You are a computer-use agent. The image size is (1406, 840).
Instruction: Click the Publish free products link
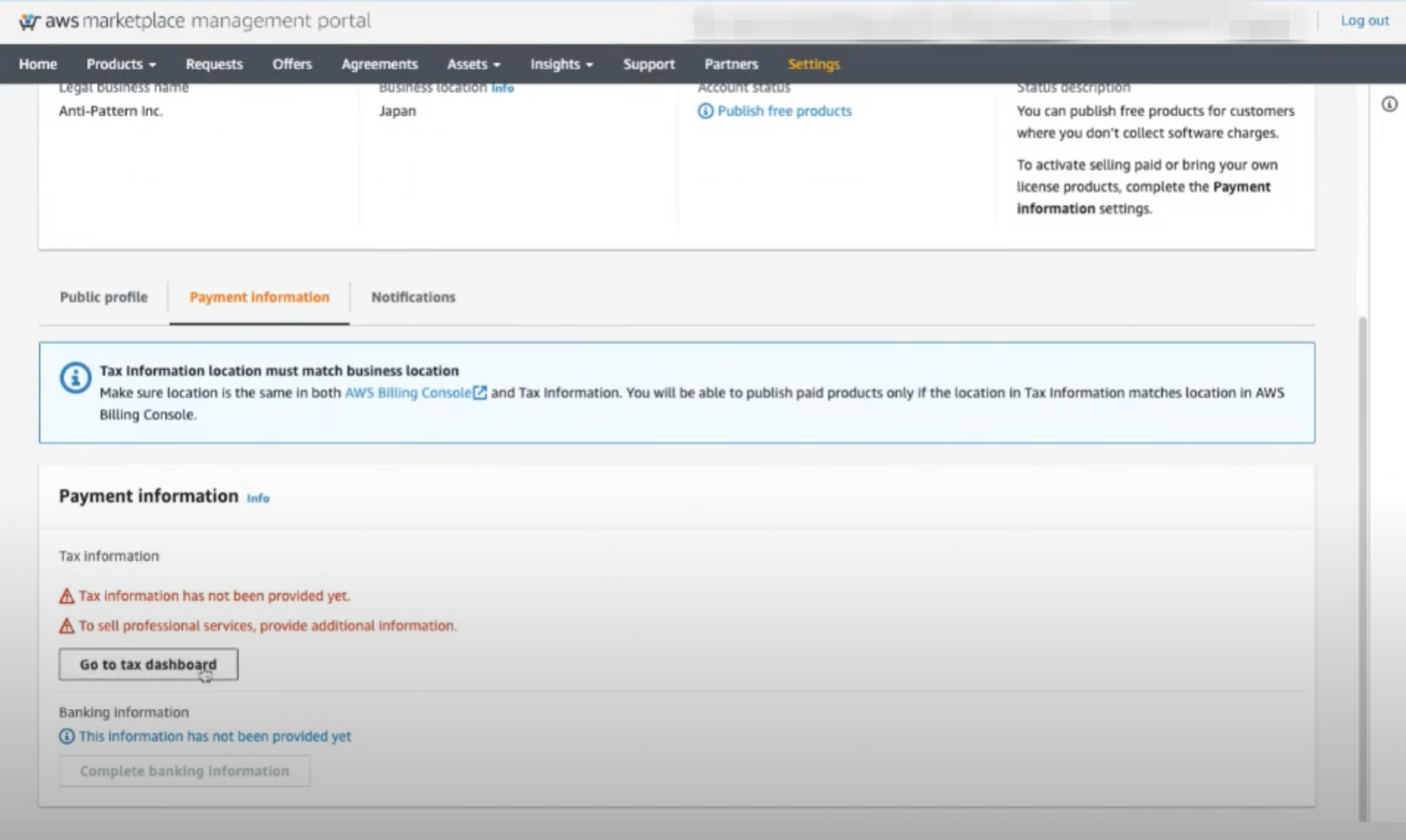pyautogui.click(x=784, y=111)
